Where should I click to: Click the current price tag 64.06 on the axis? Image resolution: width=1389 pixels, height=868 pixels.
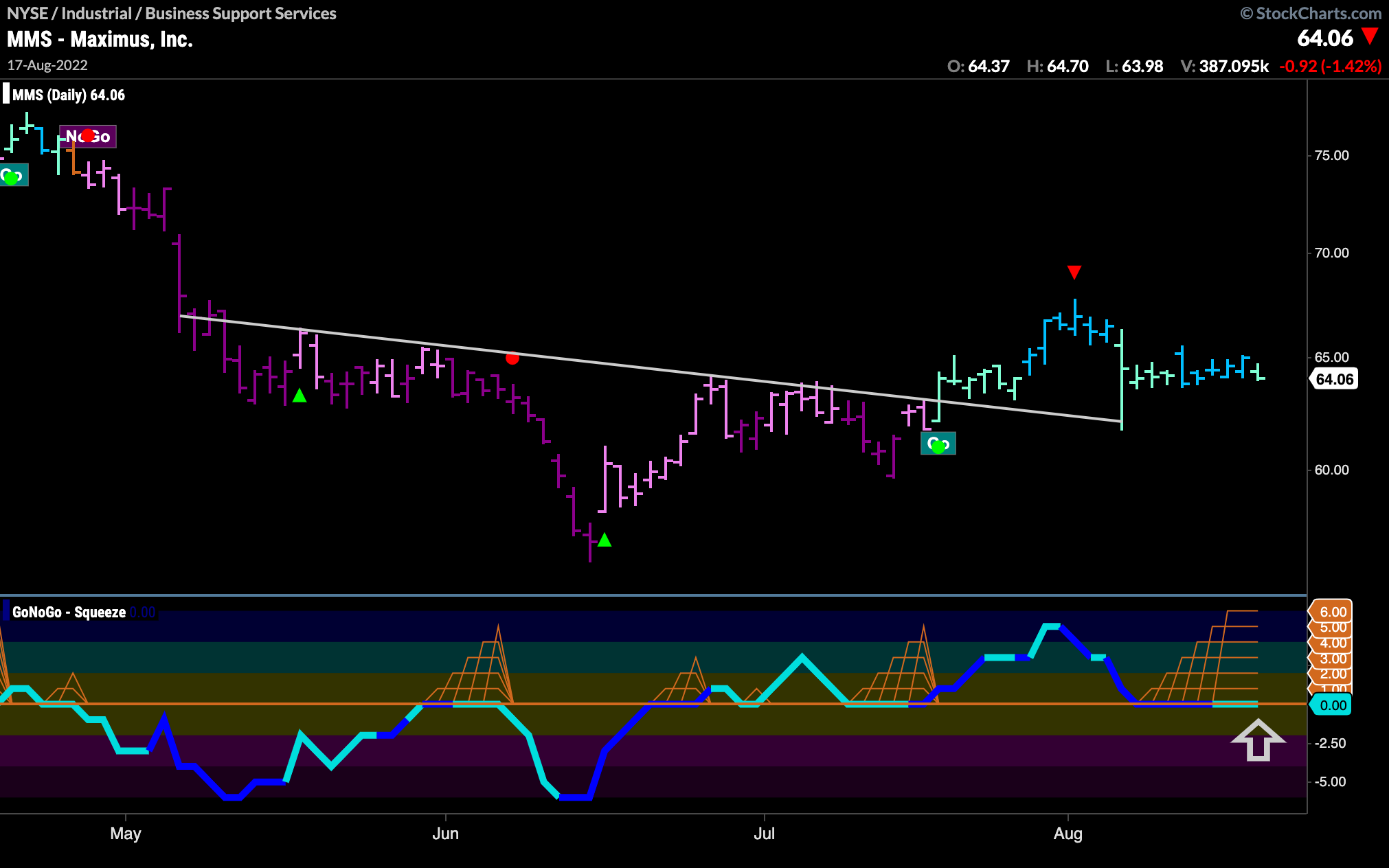click(1333, 379)
